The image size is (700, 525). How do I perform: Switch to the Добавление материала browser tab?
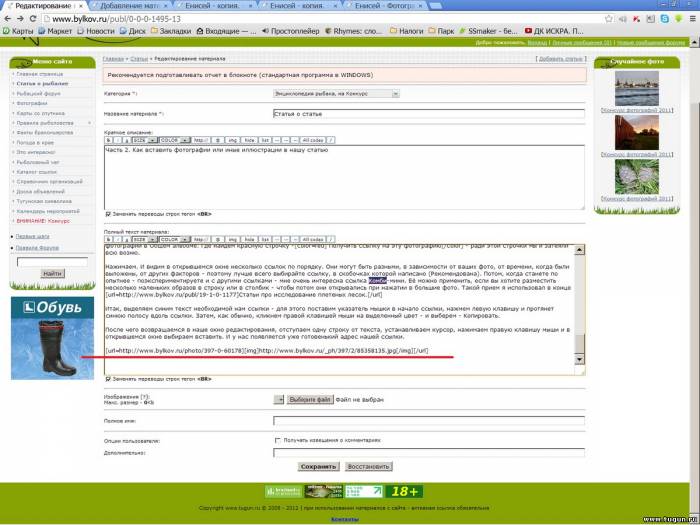coord(129,6)
